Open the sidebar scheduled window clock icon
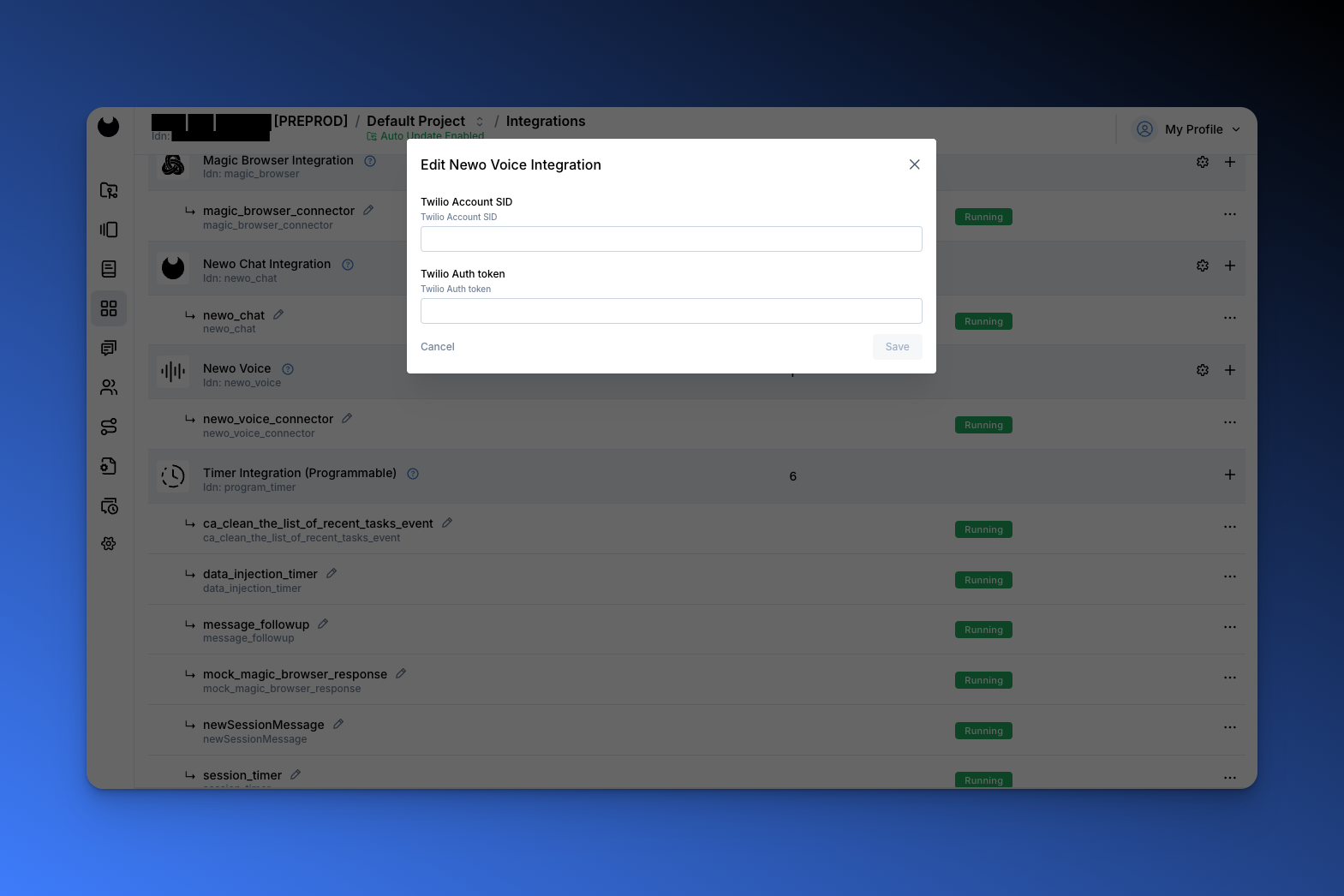 (x=109, y=505)
